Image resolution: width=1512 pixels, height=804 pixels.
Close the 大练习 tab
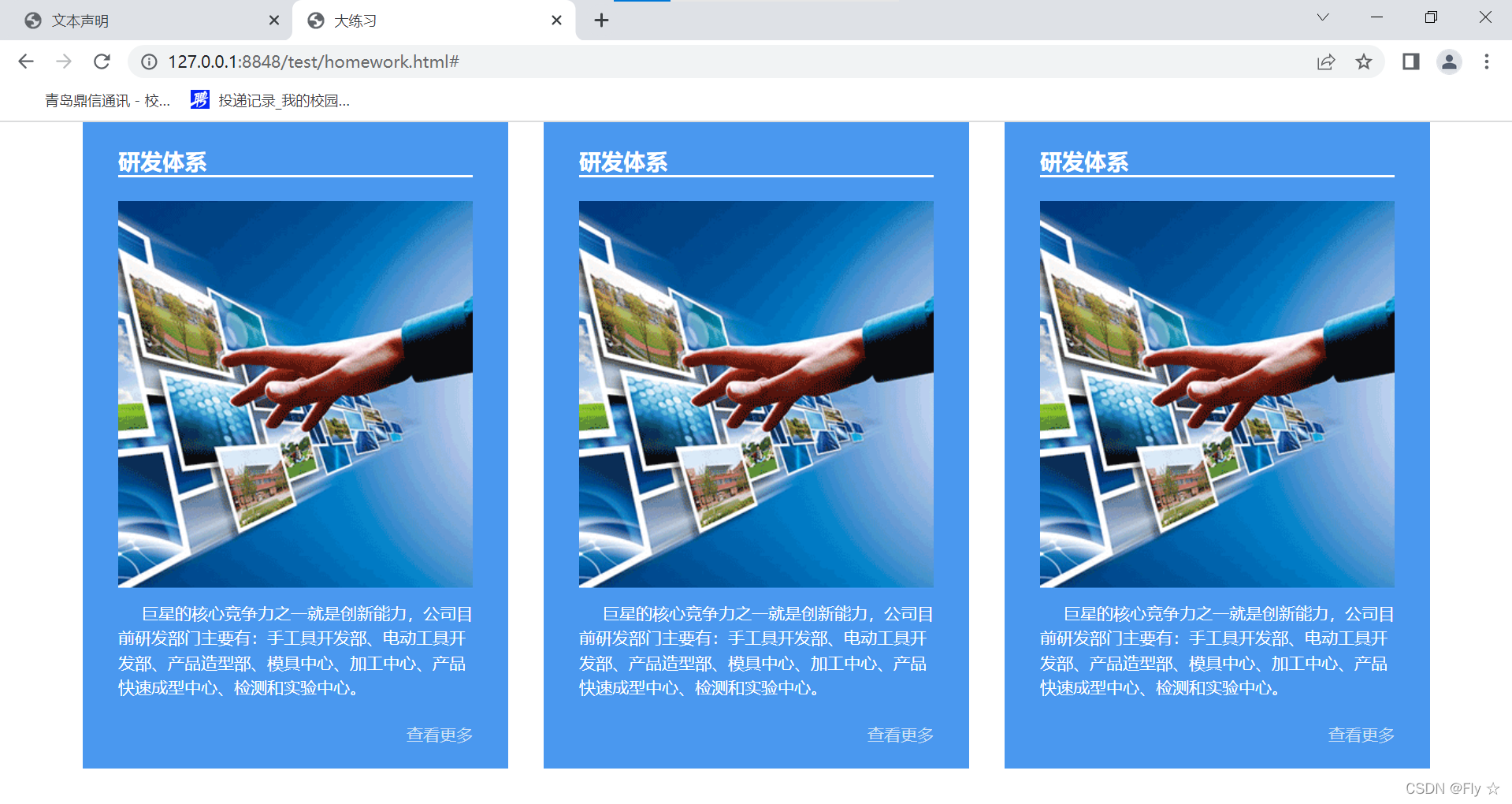click(556, 20)
